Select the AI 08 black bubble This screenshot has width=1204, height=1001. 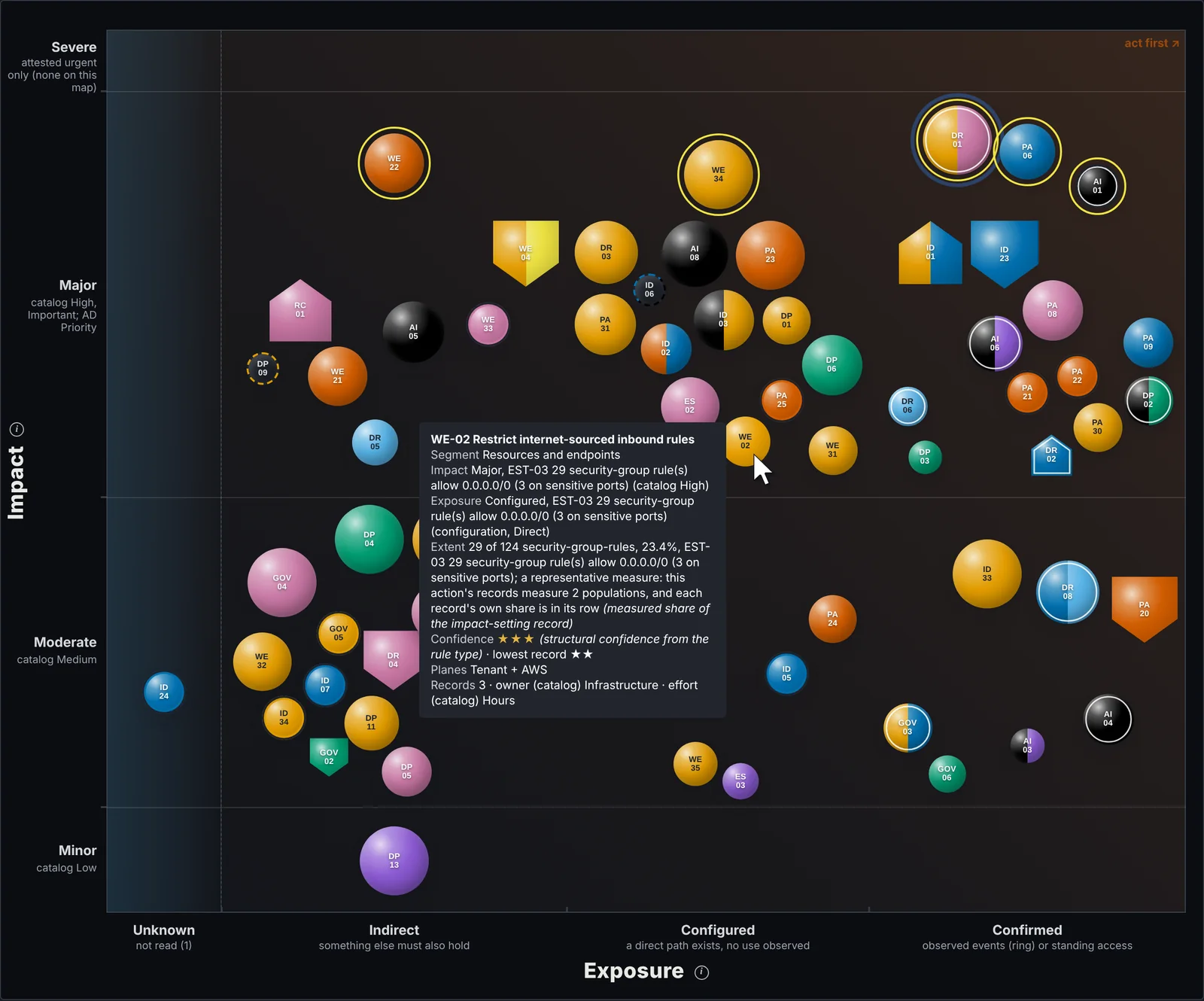[x=695, y=254]
